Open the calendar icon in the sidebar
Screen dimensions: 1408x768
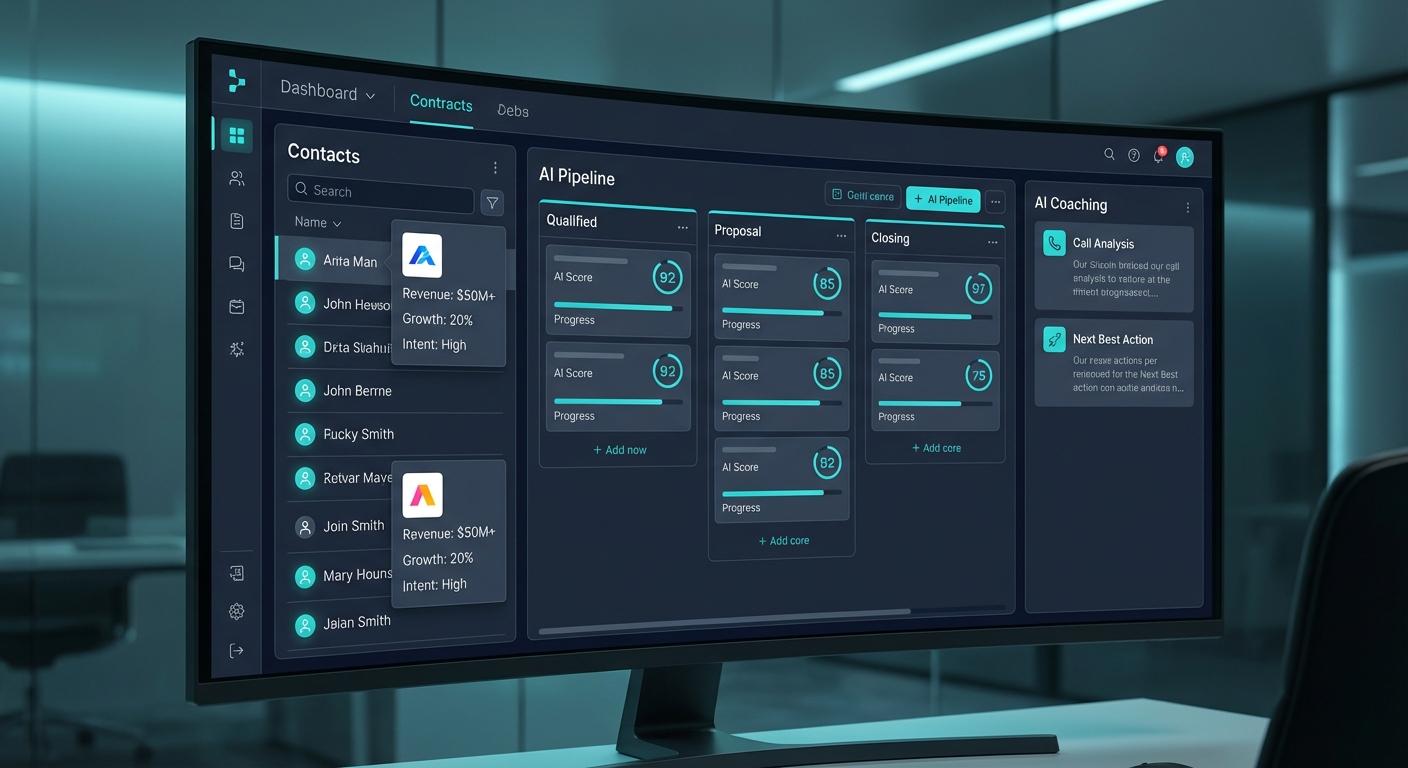(236, 306)
